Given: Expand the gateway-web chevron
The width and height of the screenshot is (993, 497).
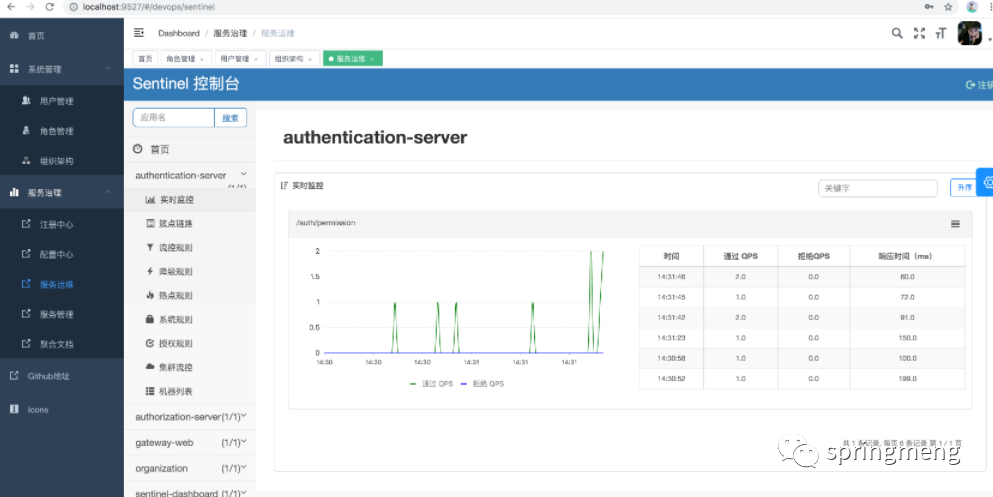Looking at the screenshot, I should coord(244,442).
